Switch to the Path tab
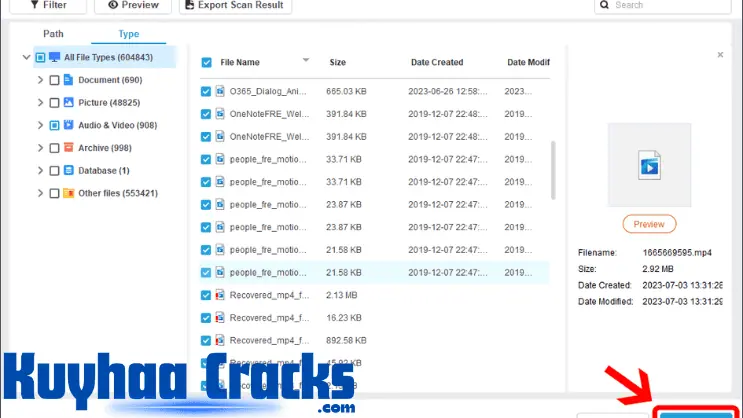Image resolution: width=743 pixels, height=418 pixels. (x=53, y=33)
